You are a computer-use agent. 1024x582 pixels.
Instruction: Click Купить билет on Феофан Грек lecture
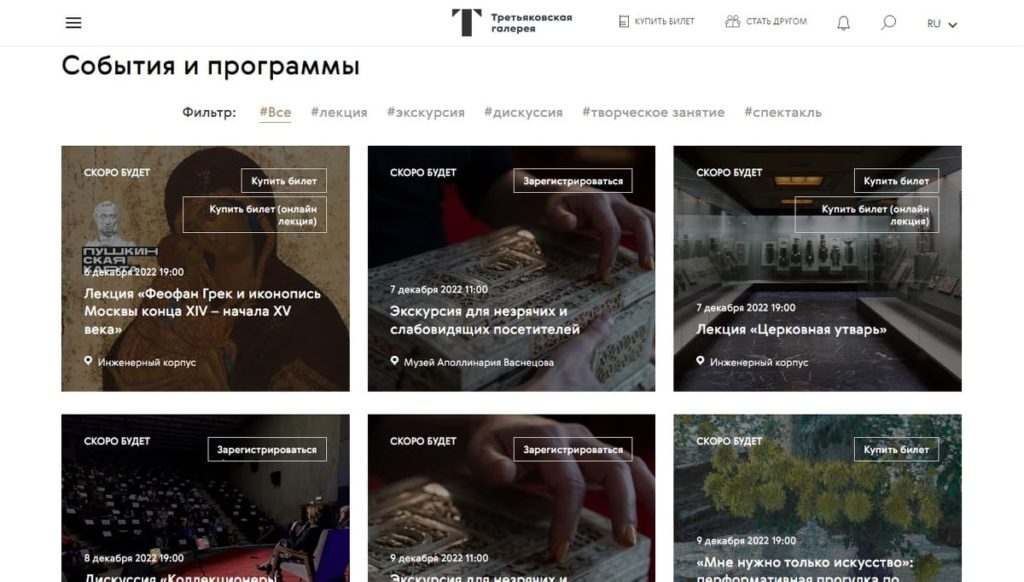283,181
